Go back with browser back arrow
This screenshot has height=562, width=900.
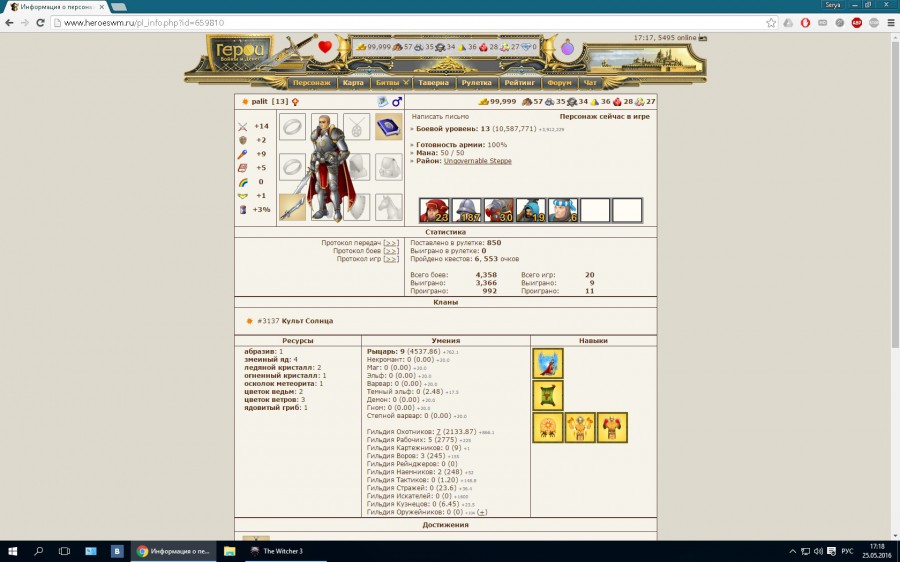click(x=9, y=23)
